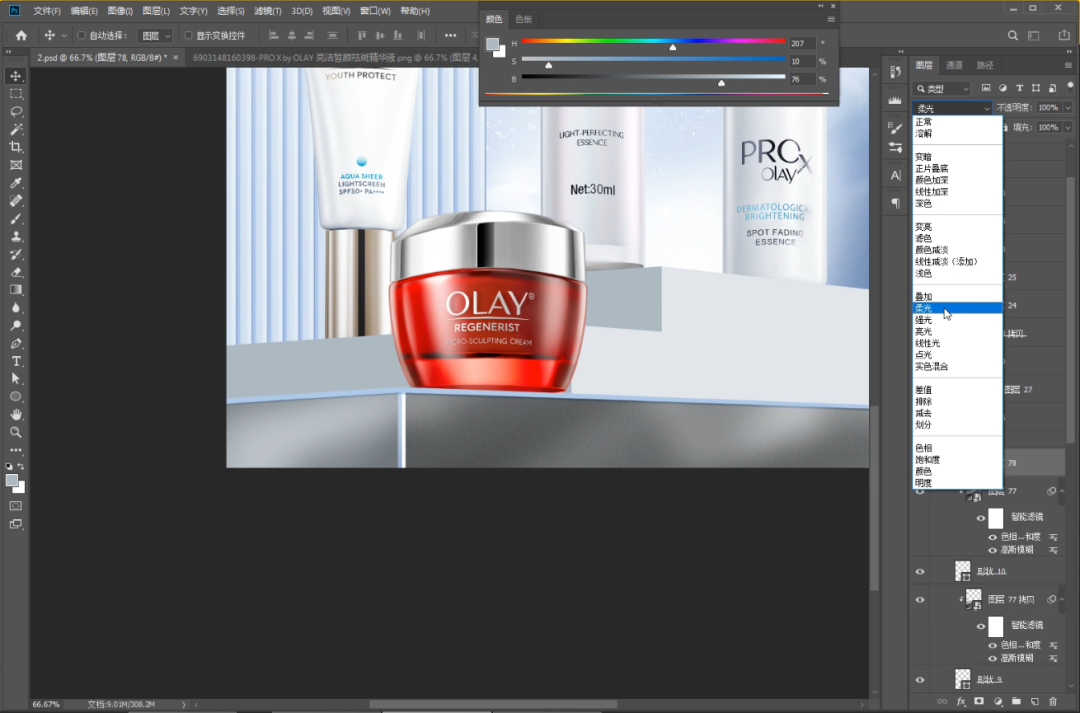Click the Home button in options bar
This screenshot has width=1080, height=713.
21,36
